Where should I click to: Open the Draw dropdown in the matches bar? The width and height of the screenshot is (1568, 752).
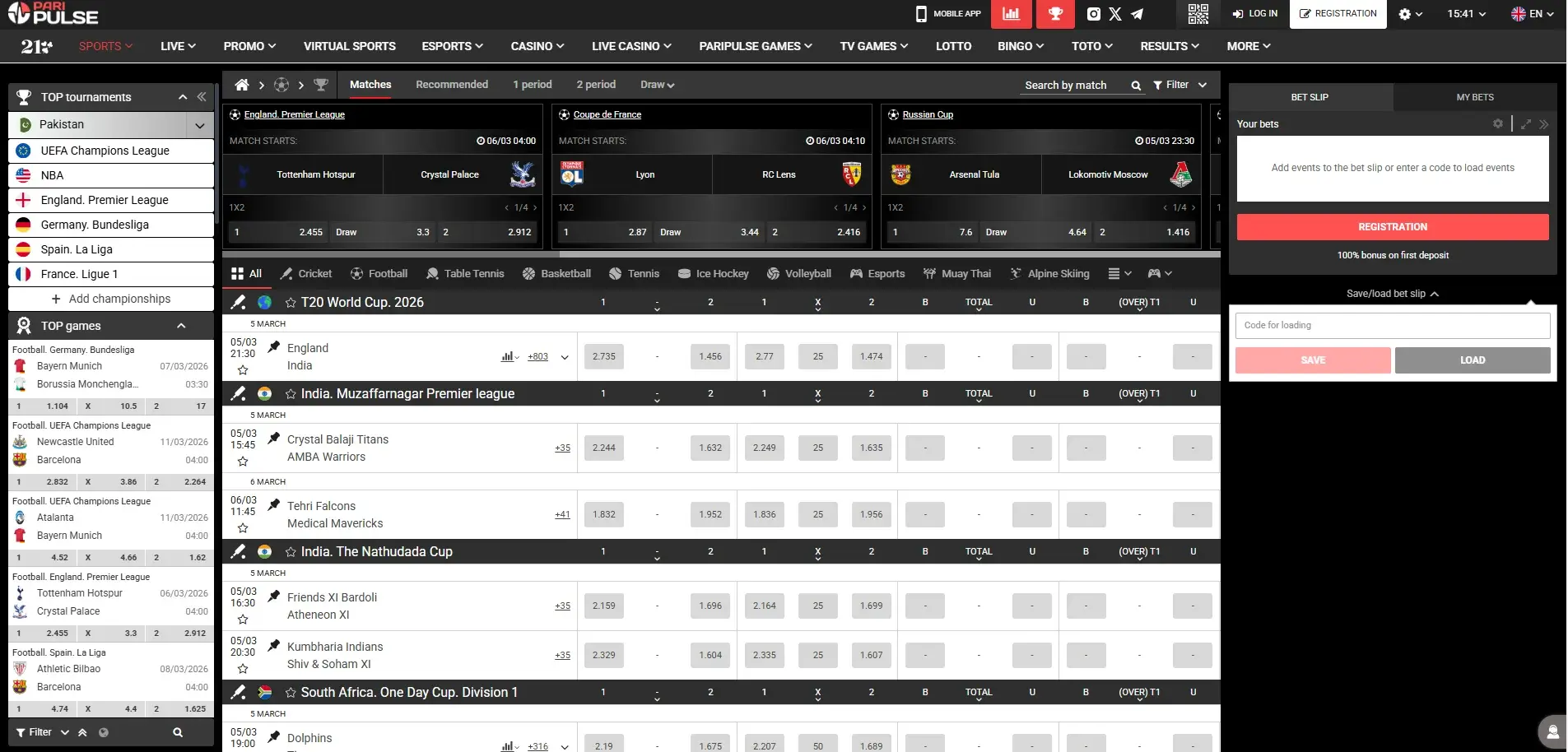coord(657,85)
